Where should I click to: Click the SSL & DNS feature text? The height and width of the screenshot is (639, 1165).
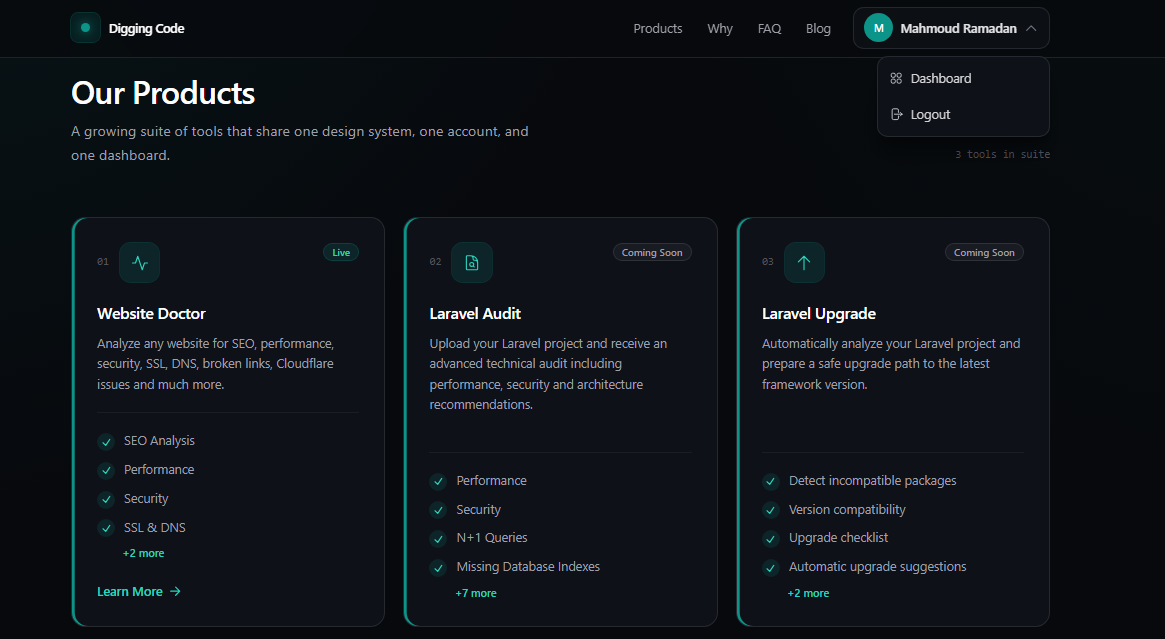click(155, 528)
